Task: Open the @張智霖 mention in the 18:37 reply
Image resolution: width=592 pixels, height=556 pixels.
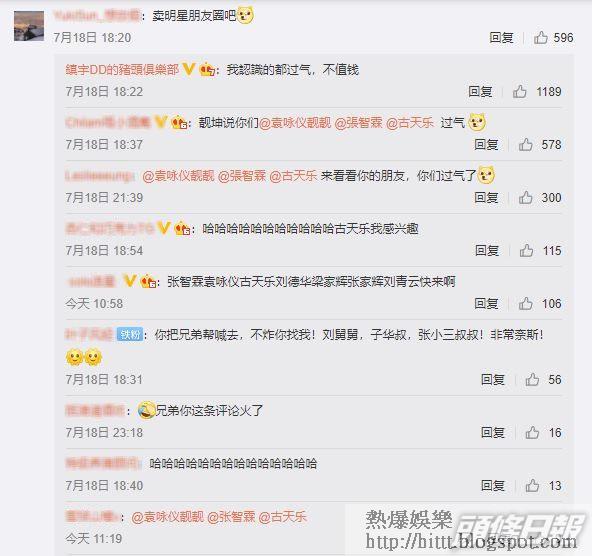Action: 359,123
